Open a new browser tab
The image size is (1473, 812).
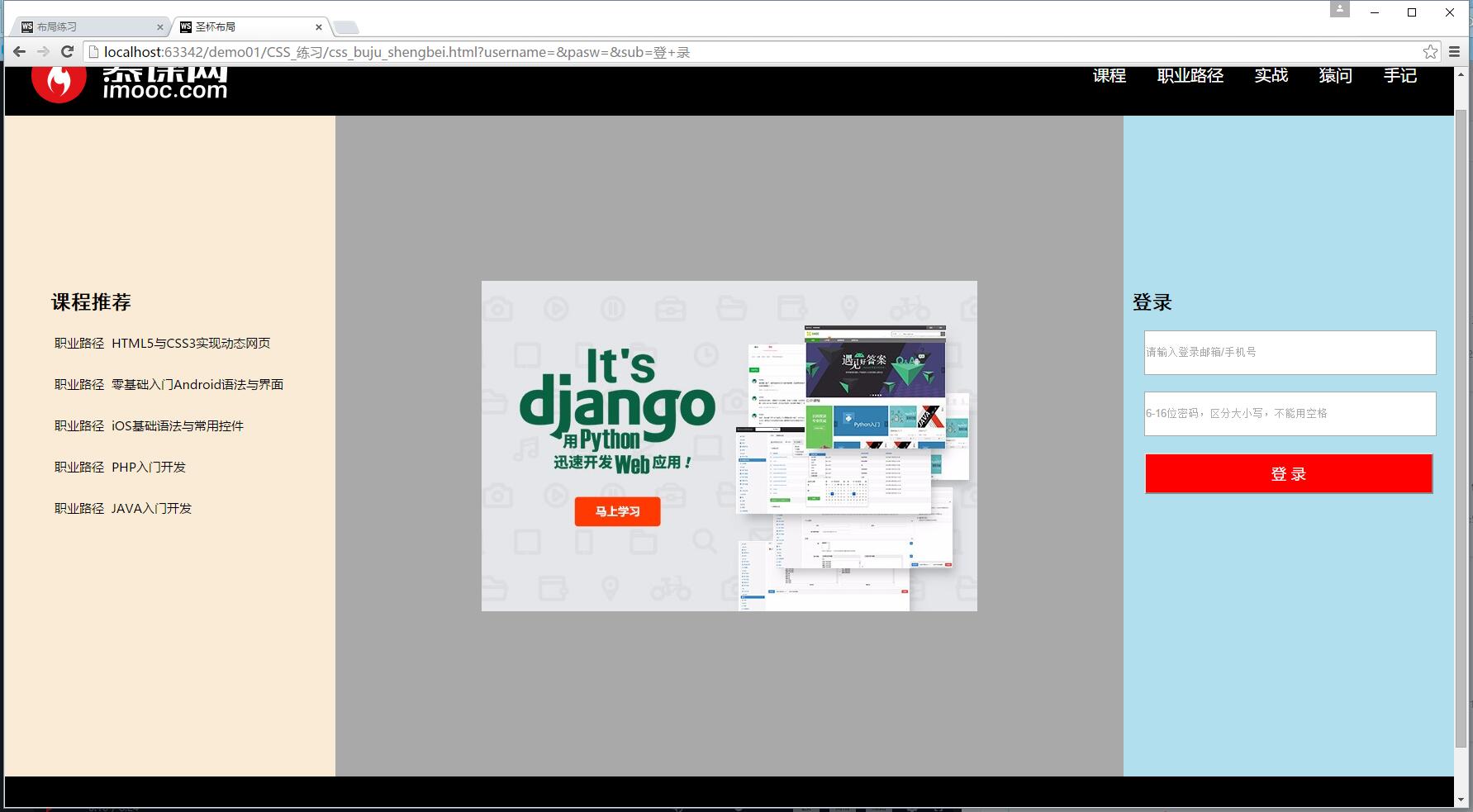pyautogui.click(x=345, y=27)
